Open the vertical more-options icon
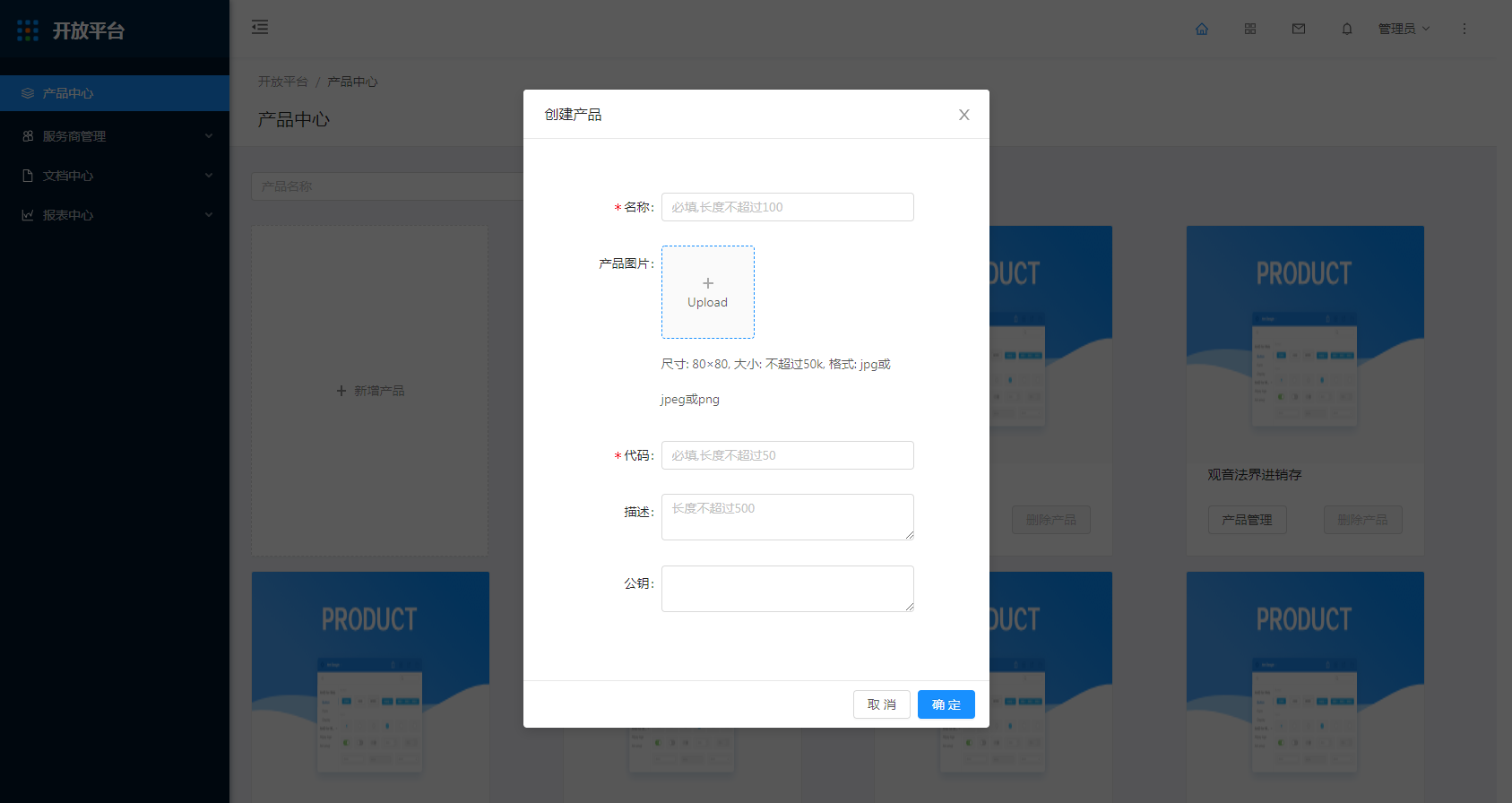The width and height of the screenshot is (1512, 803). coord(1464,29)
